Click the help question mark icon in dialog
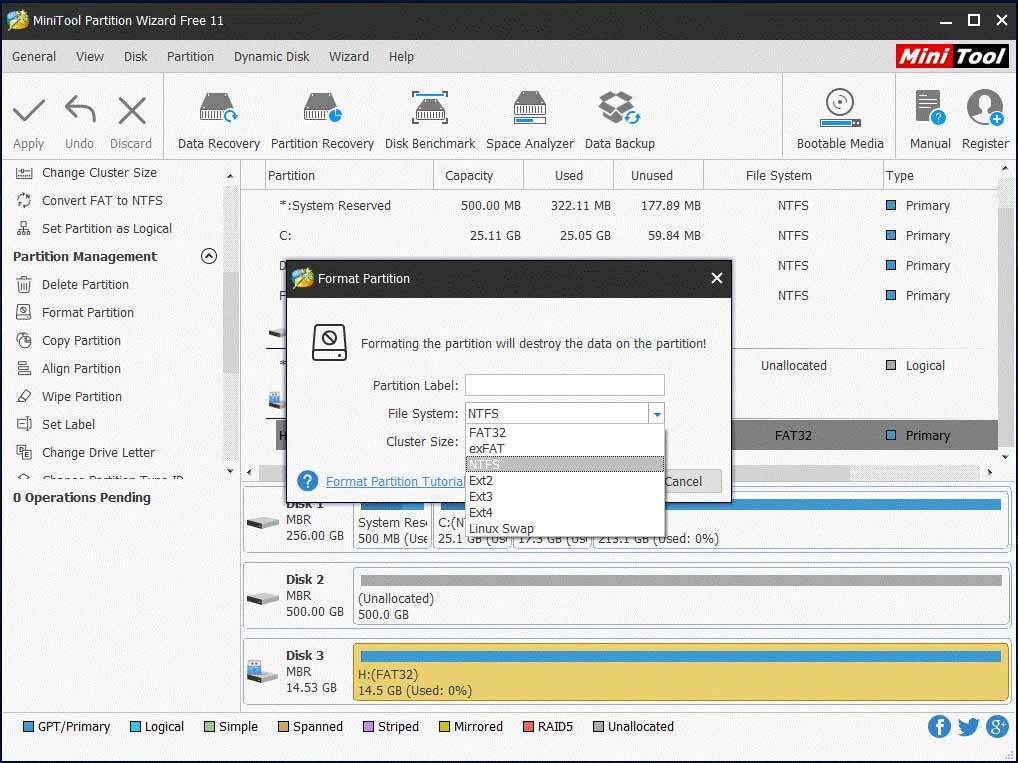 click(x=307, y=481)
